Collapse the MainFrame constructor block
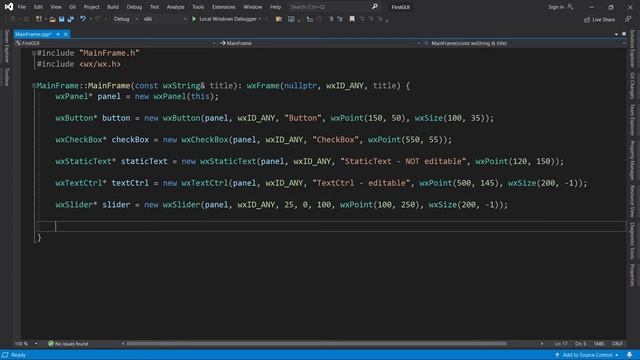This screenshot has width=640, height=360. click(34, 86)
